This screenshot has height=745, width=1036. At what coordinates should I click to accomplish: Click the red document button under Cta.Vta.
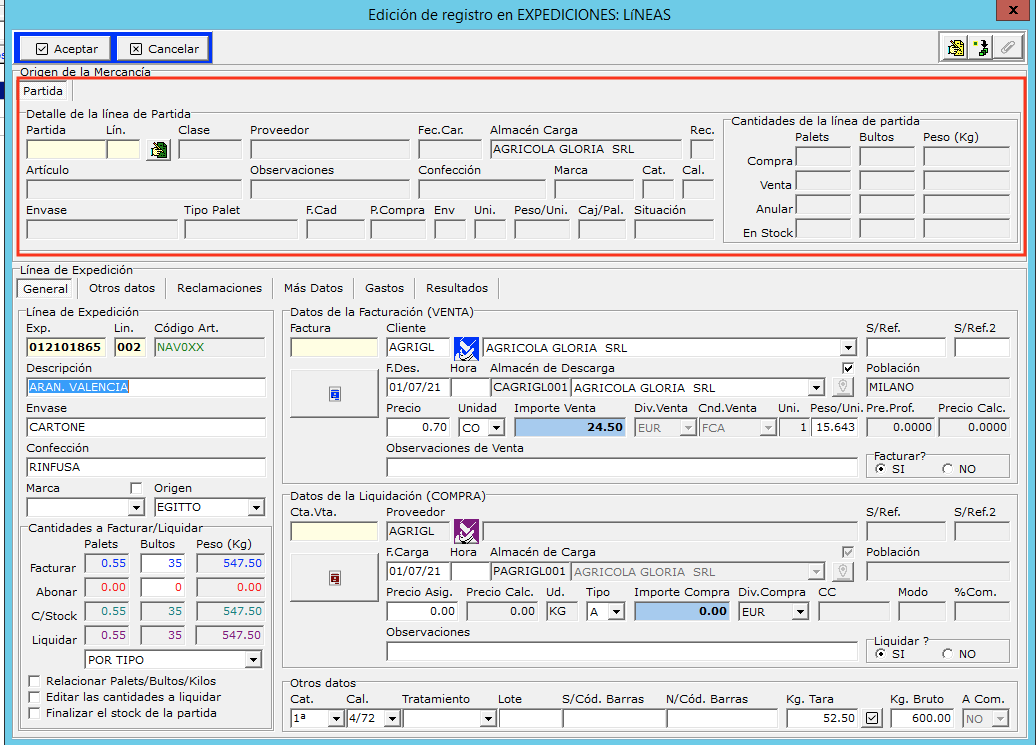click(x=334, y=578)
